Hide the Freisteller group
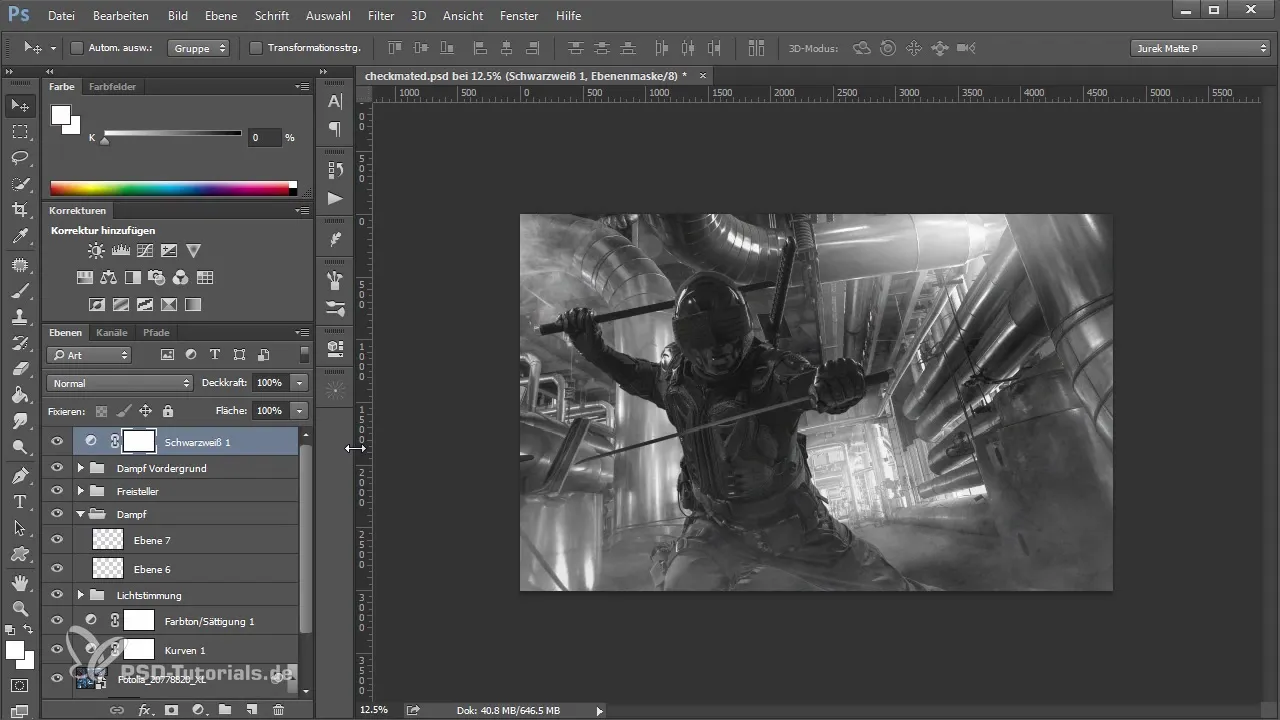Screen dimensions: 1280x720 click(57, 491)
